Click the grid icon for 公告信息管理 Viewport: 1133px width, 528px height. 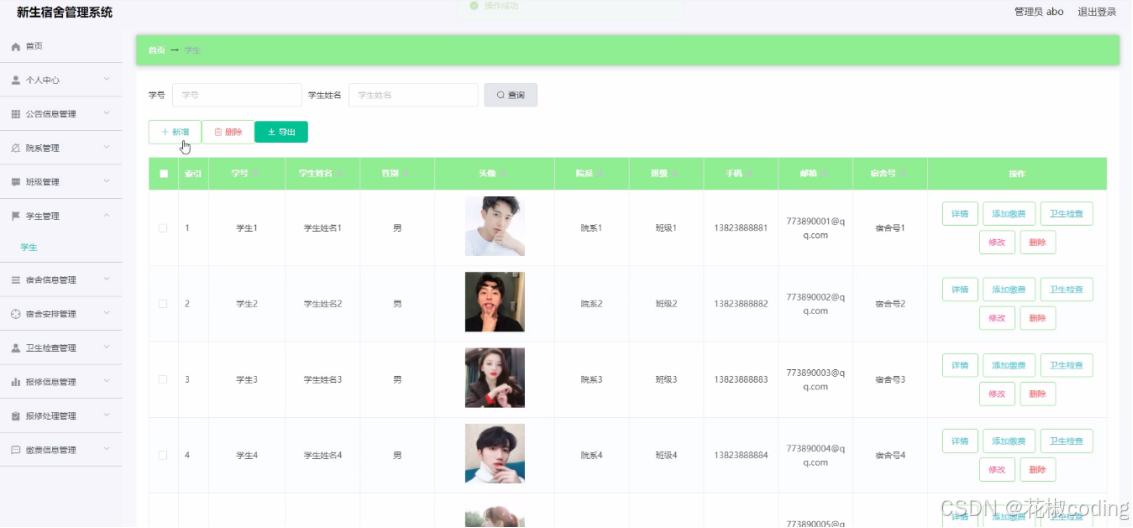click(16, 114)
